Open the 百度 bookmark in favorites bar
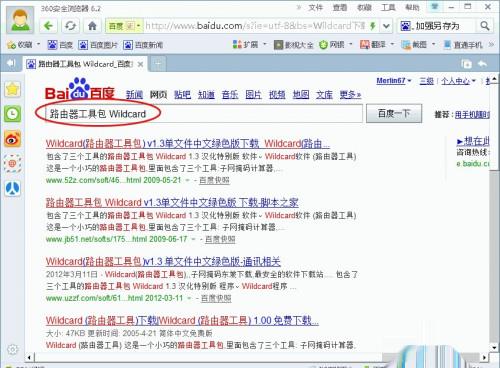Screen dimensions: 500x368 60,45
